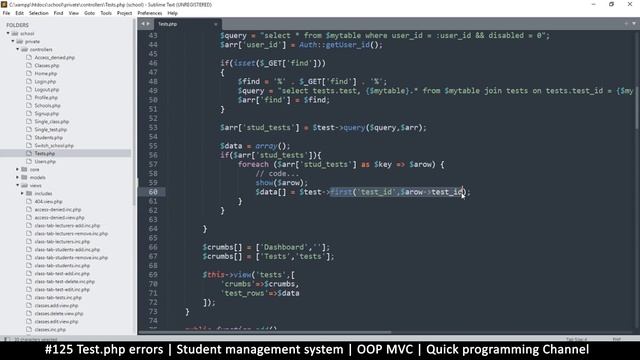Open the File menu
This screenshot has width=640, height=360.
6,13
